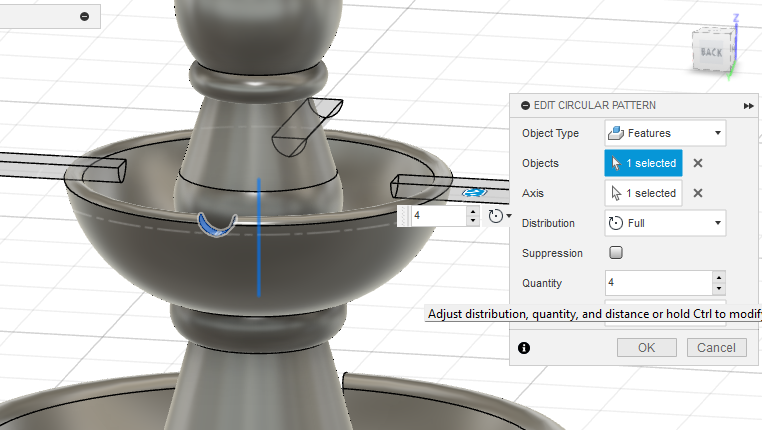
Task: Clear the Objects selection
Action: click(698, 163)
